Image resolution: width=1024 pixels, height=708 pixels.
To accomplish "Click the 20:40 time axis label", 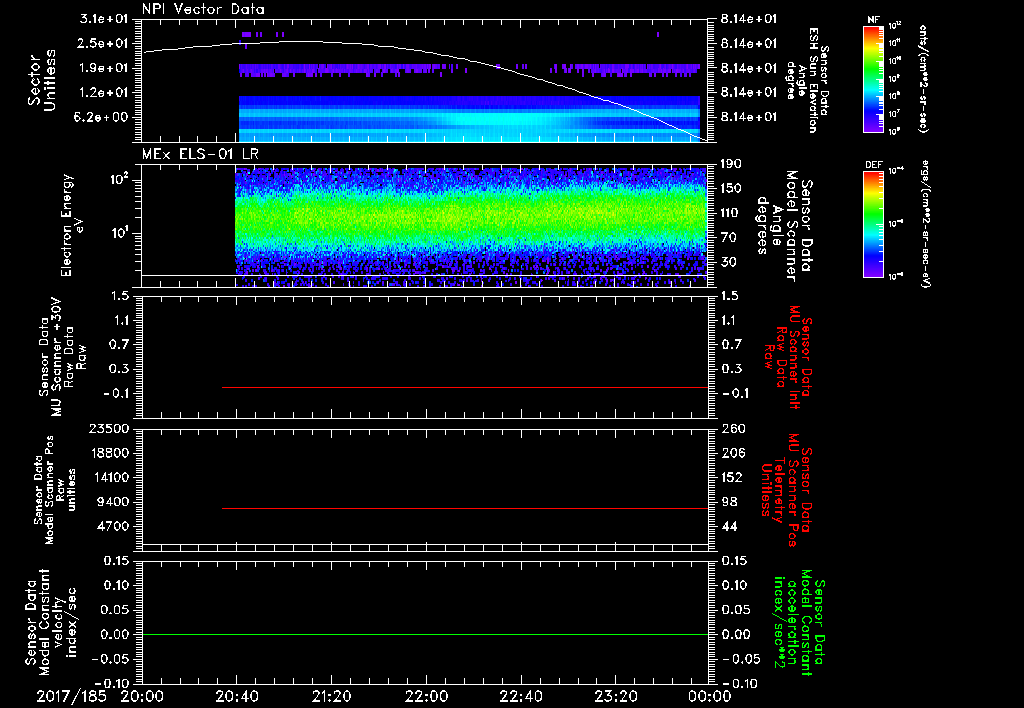I will [x=237, y=696].
